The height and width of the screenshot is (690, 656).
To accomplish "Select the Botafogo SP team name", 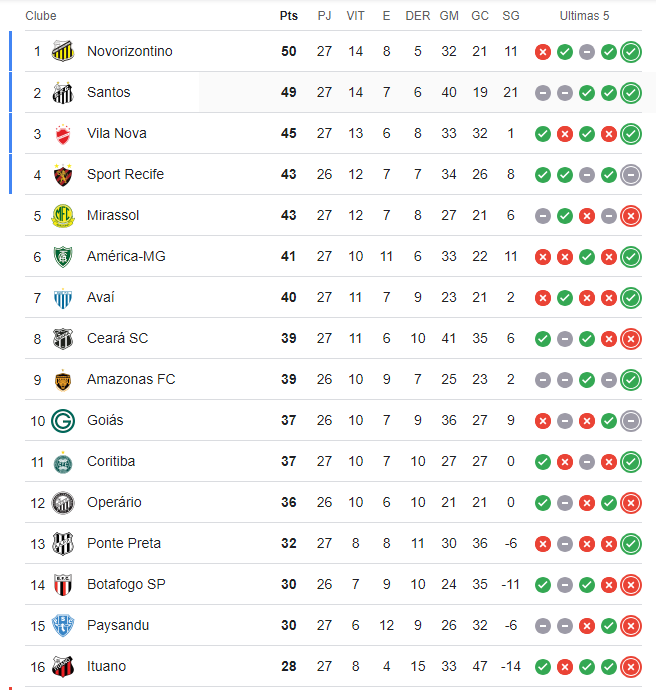I will coord(126,584).
